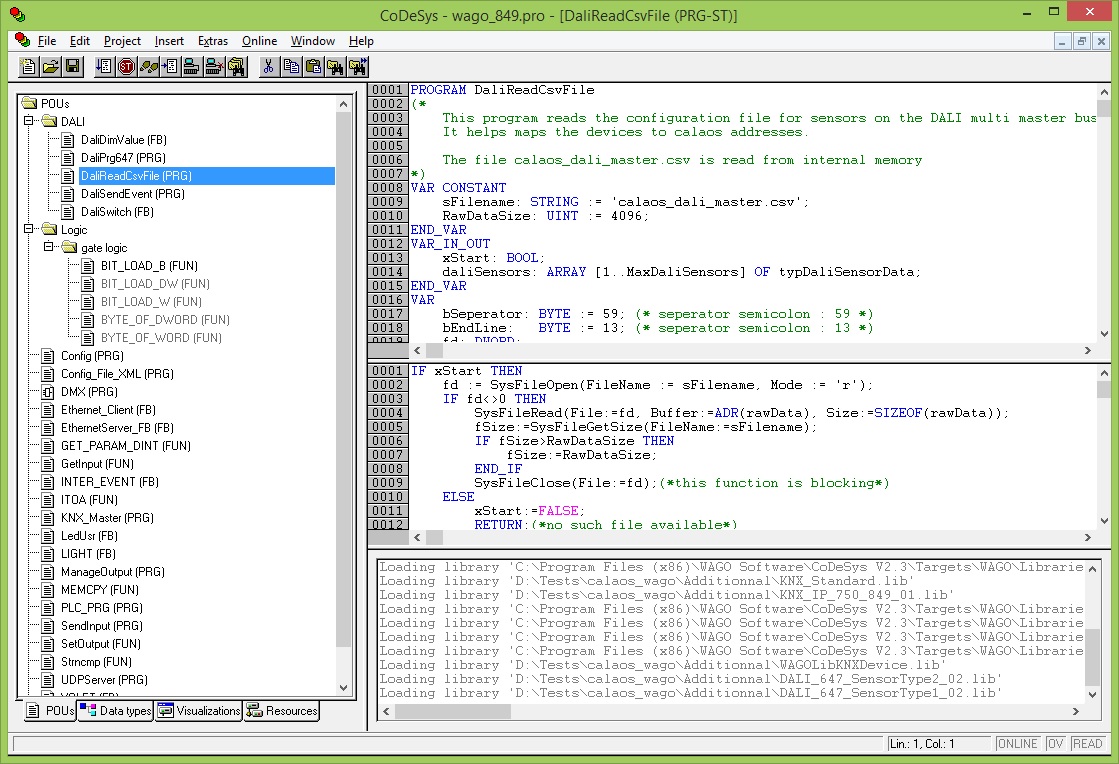Click line number 0004 in code pane
The image size is (1119, 764).
388,413
